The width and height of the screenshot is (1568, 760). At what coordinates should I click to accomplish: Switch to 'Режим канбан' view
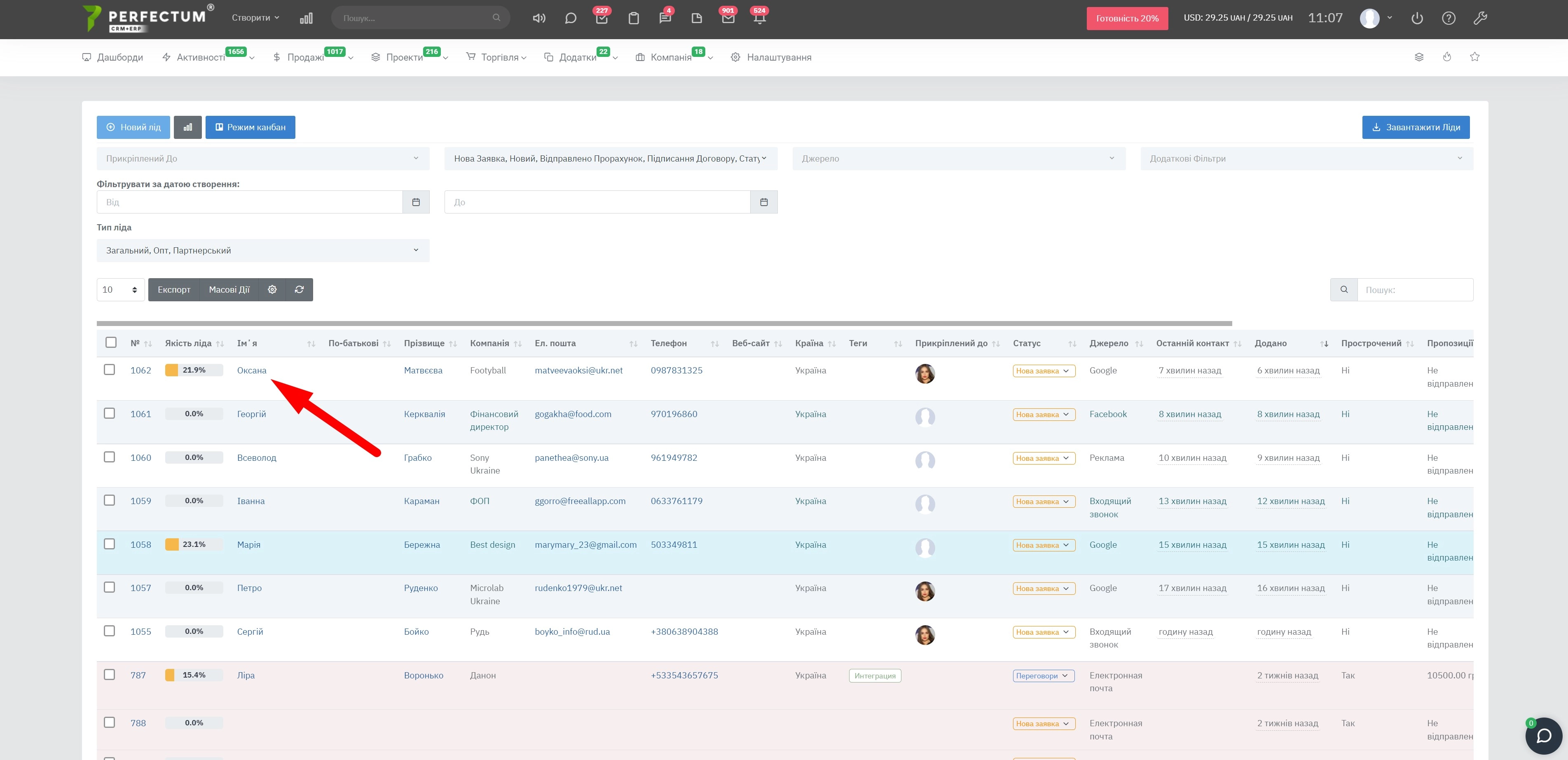click(250, 127)
